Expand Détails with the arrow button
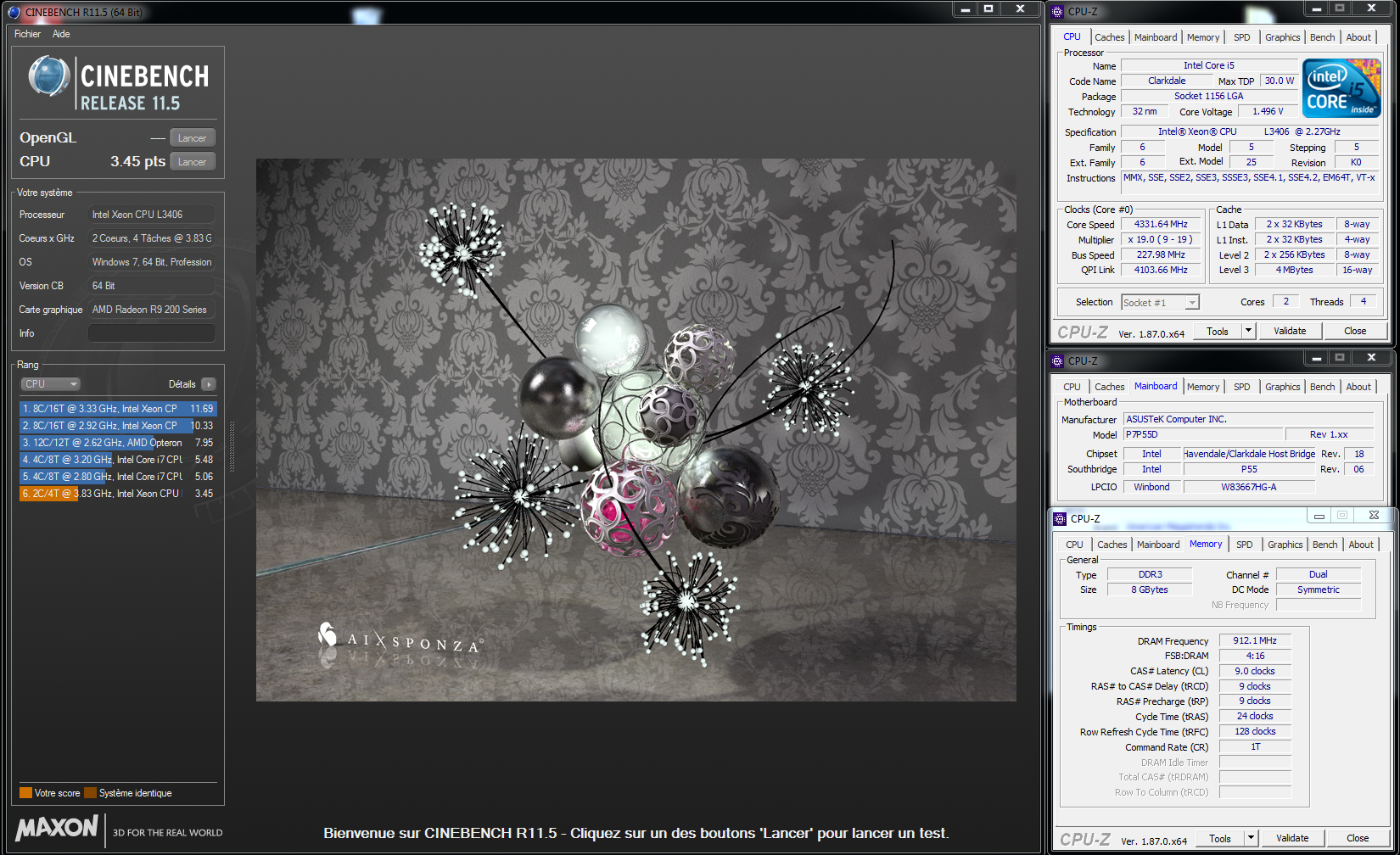Image resolution: width=1400 pixels, height=855 pixels. 209,384
